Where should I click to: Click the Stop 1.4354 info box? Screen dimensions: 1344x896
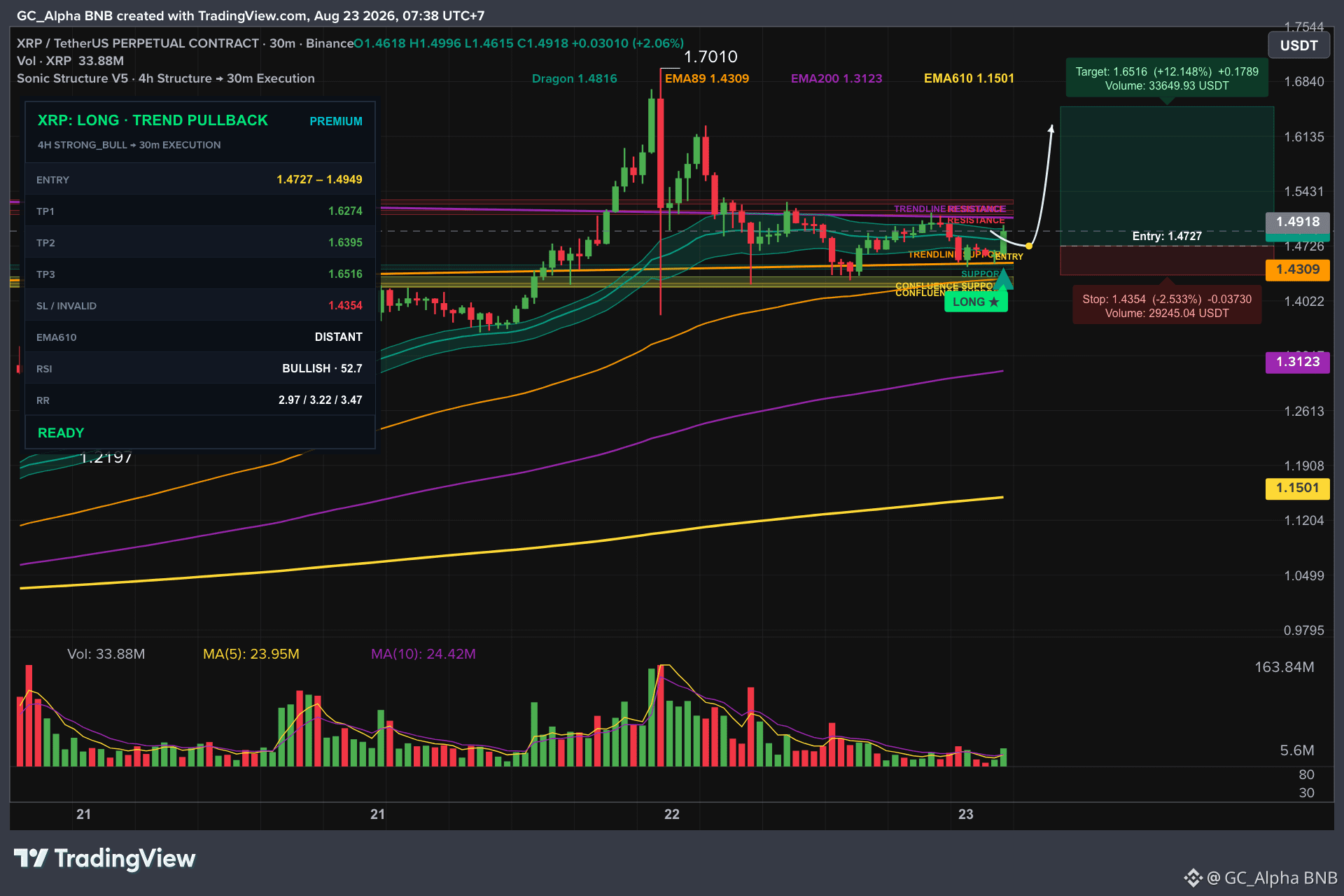tap(1167, 306)
